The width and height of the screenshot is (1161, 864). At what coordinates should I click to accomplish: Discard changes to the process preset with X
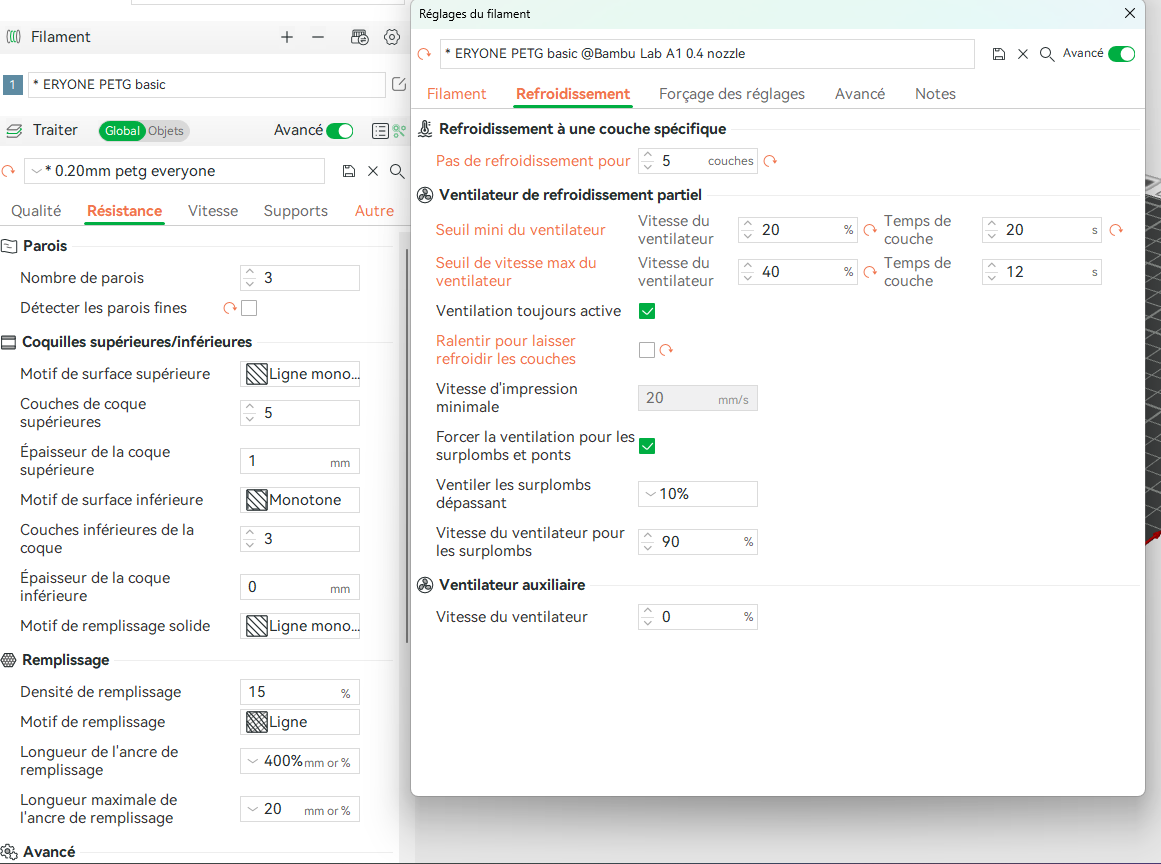[373, 171]
